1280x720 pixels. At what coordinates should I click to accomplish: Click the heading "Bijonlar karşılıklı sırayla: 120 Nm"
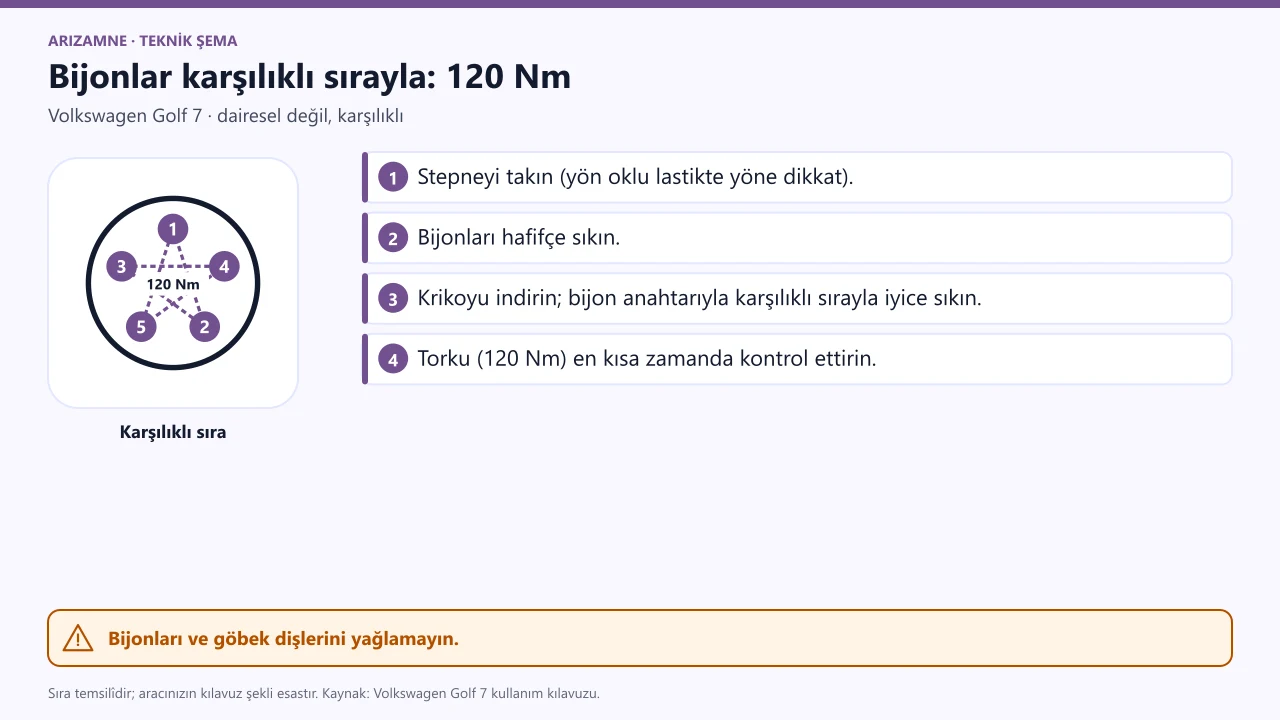(x=309, y=77)
